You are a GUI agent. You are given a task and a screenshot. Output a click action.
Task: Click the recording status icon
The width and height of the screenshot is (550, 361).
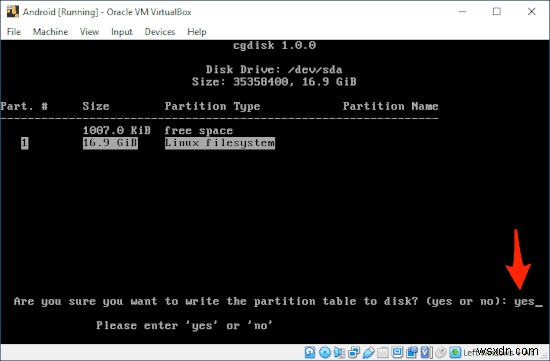(412, 352)
